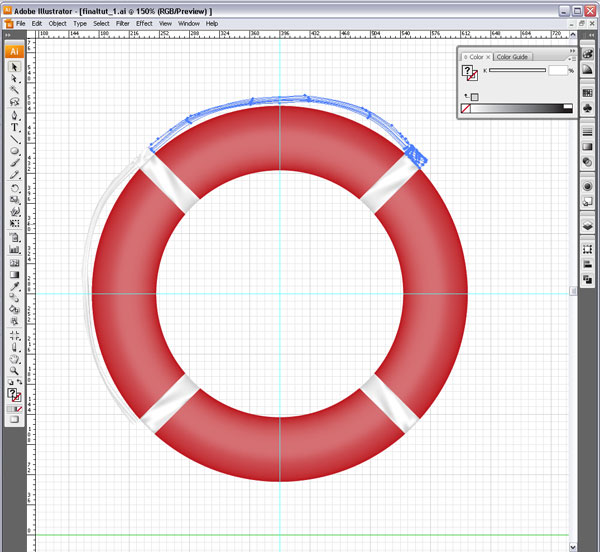Pick white swatch at ramp end
The image size is (600, 552).
tap(568, 106)
